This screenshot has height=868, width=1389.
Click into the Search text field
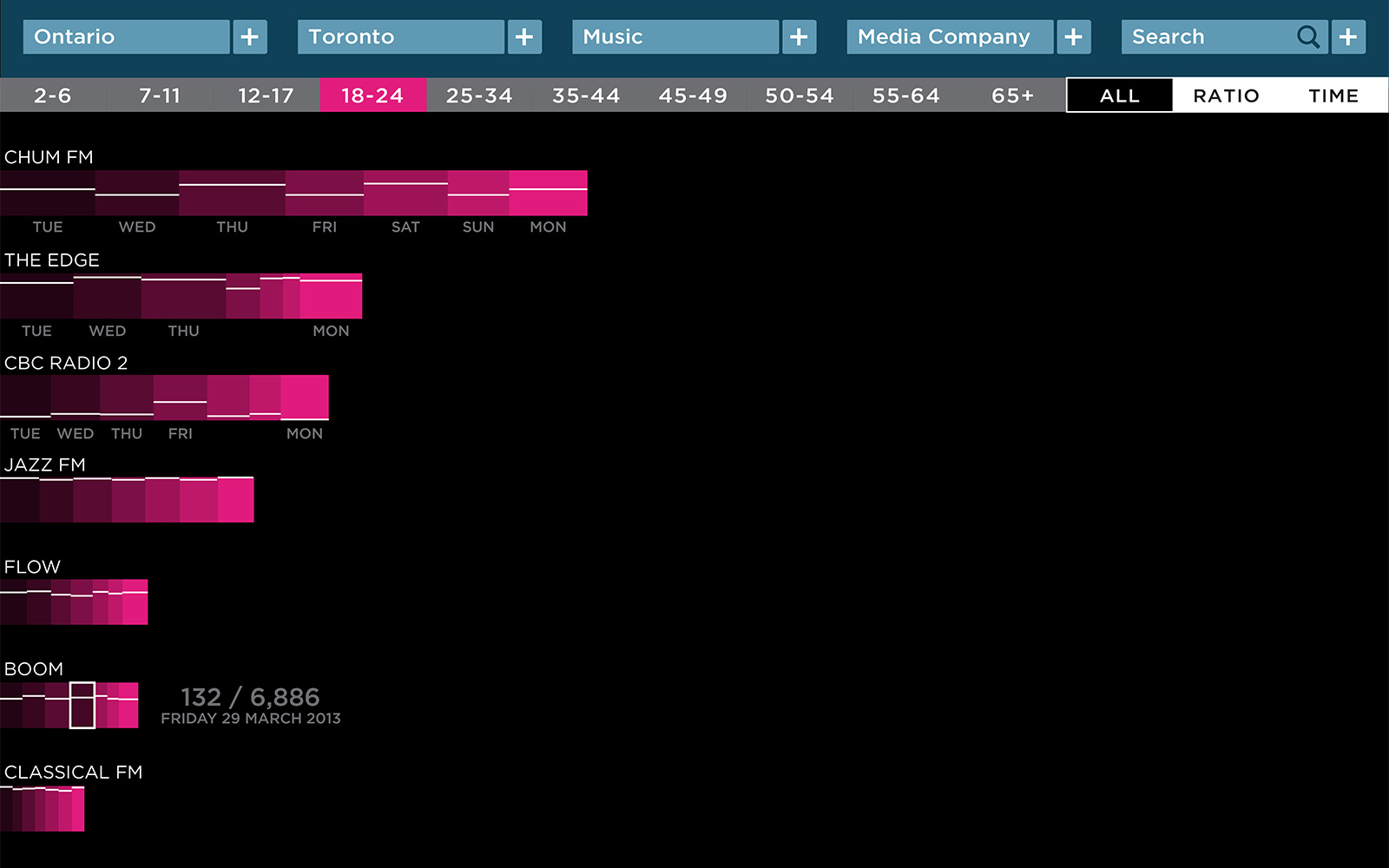pyautogui.click(x=1207, y=37)
